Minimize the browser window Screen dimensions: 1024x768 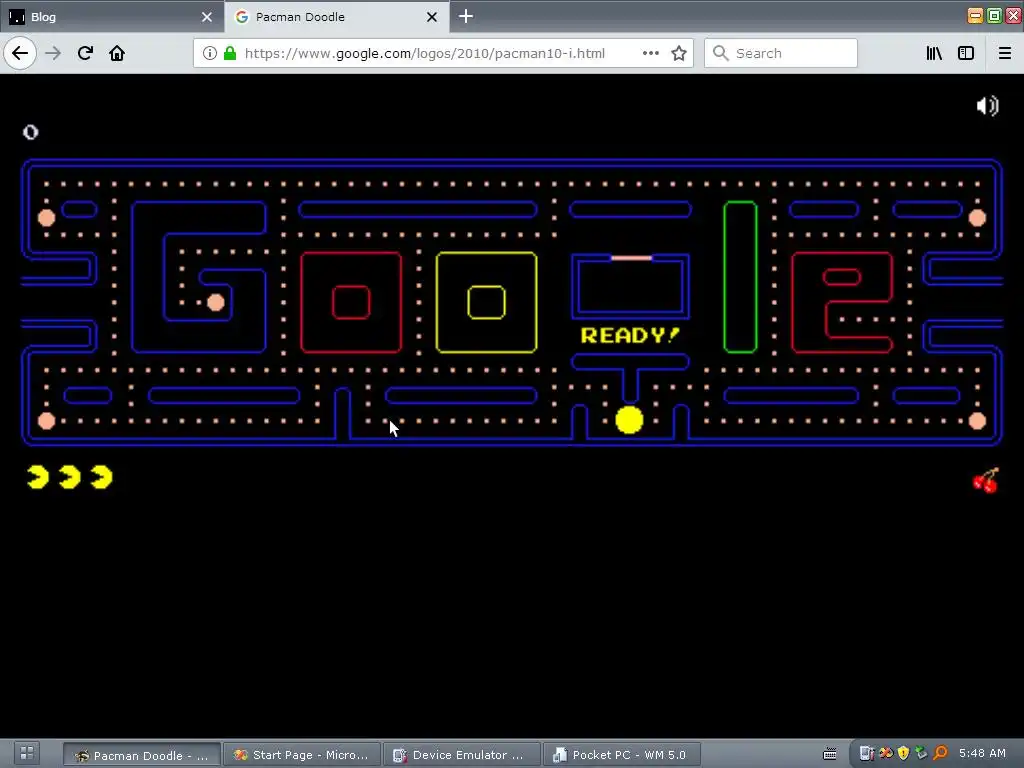[x=975, y=16]
